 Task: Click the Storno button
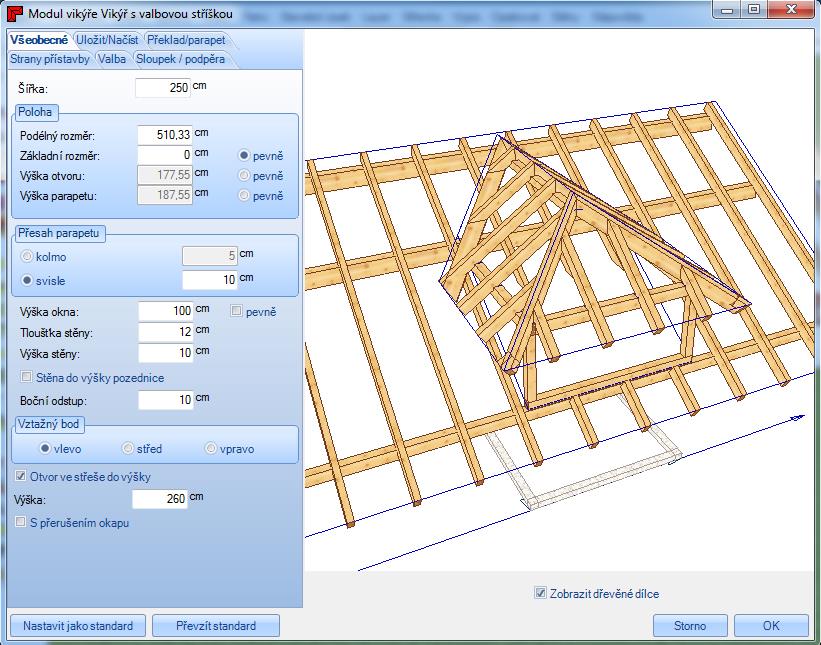(690, 626)
